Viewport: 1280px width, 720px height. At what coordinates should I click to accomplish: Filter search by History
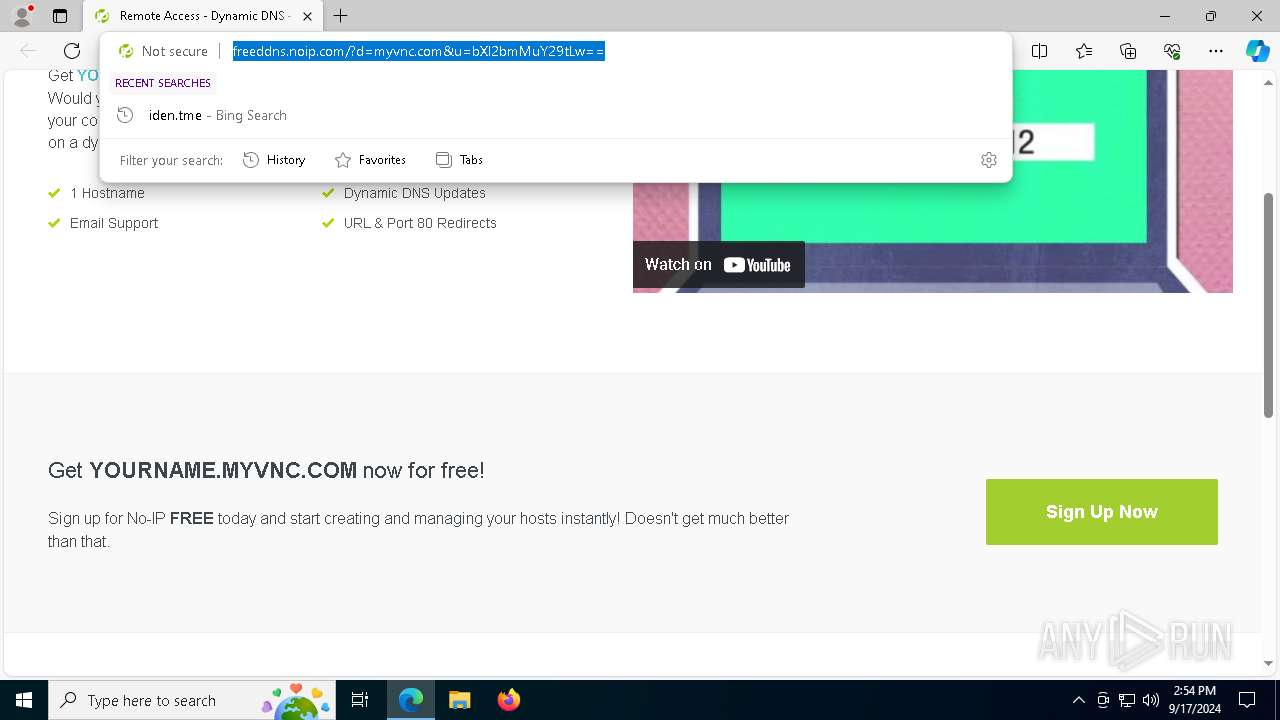[274, 160]
